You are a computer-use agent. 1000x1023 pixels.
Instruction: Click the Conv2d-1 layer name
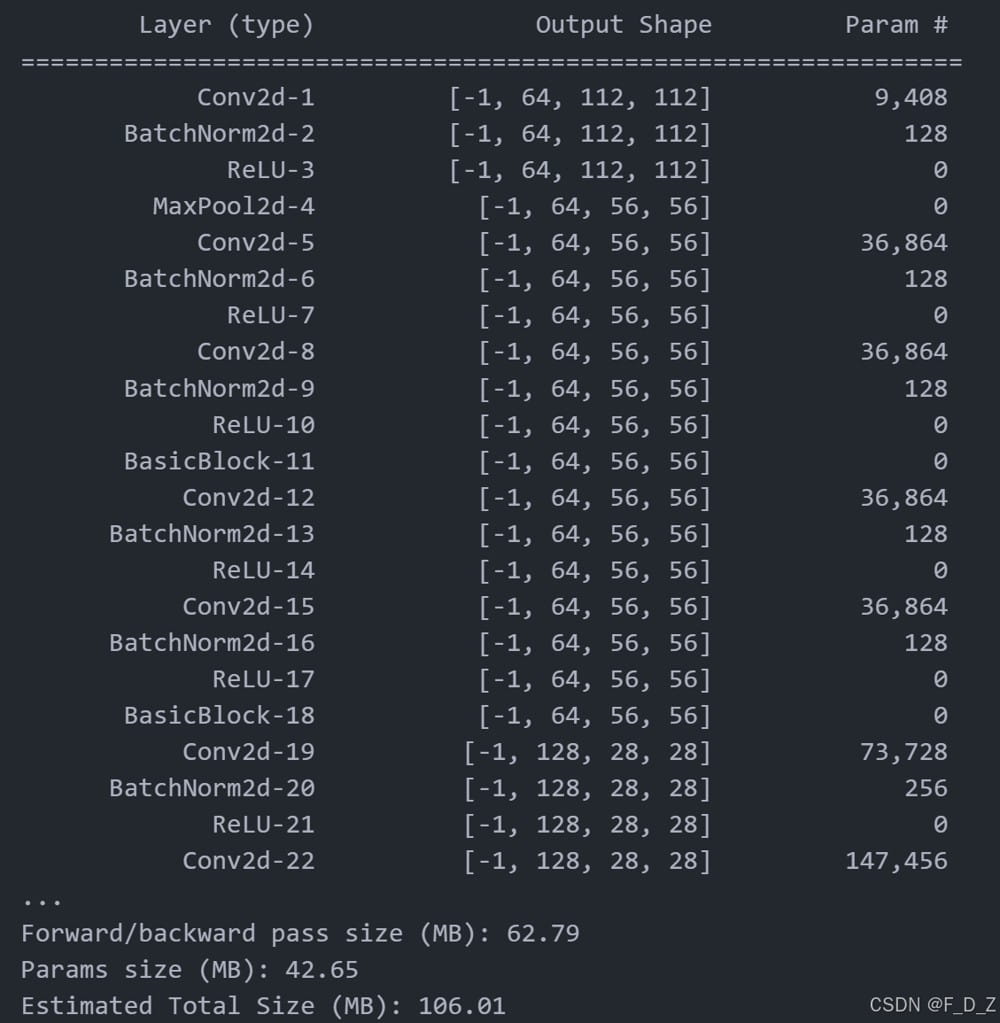coord(255,98)
